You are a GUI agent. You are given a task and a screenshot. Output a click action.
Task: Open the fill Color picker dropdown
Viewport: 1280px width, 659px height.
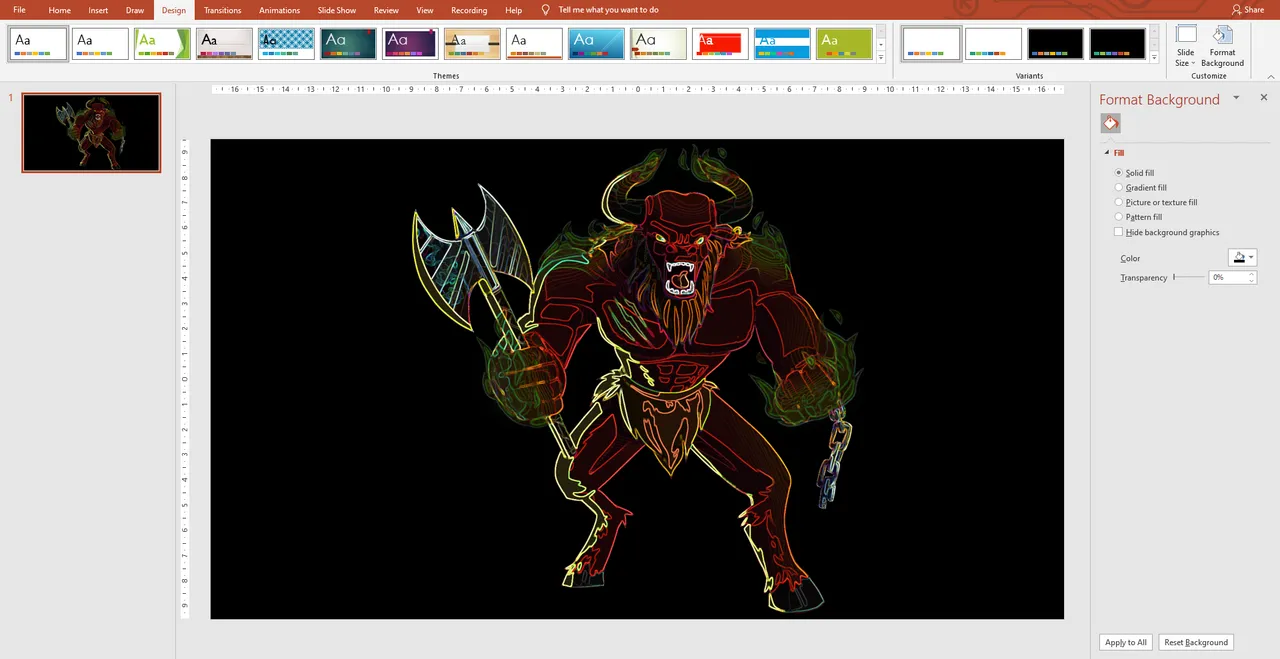tap(1243, 258)
